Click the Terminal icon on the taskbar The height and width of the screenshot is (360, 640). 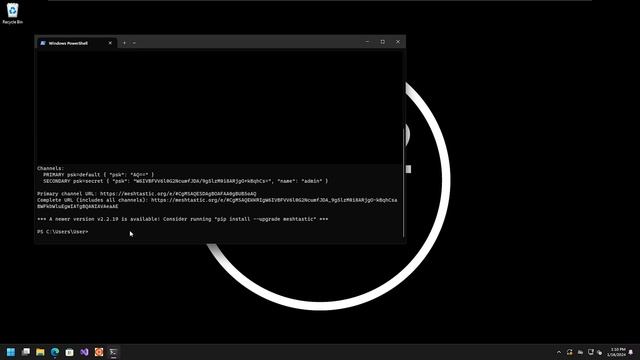coord(113,352)
